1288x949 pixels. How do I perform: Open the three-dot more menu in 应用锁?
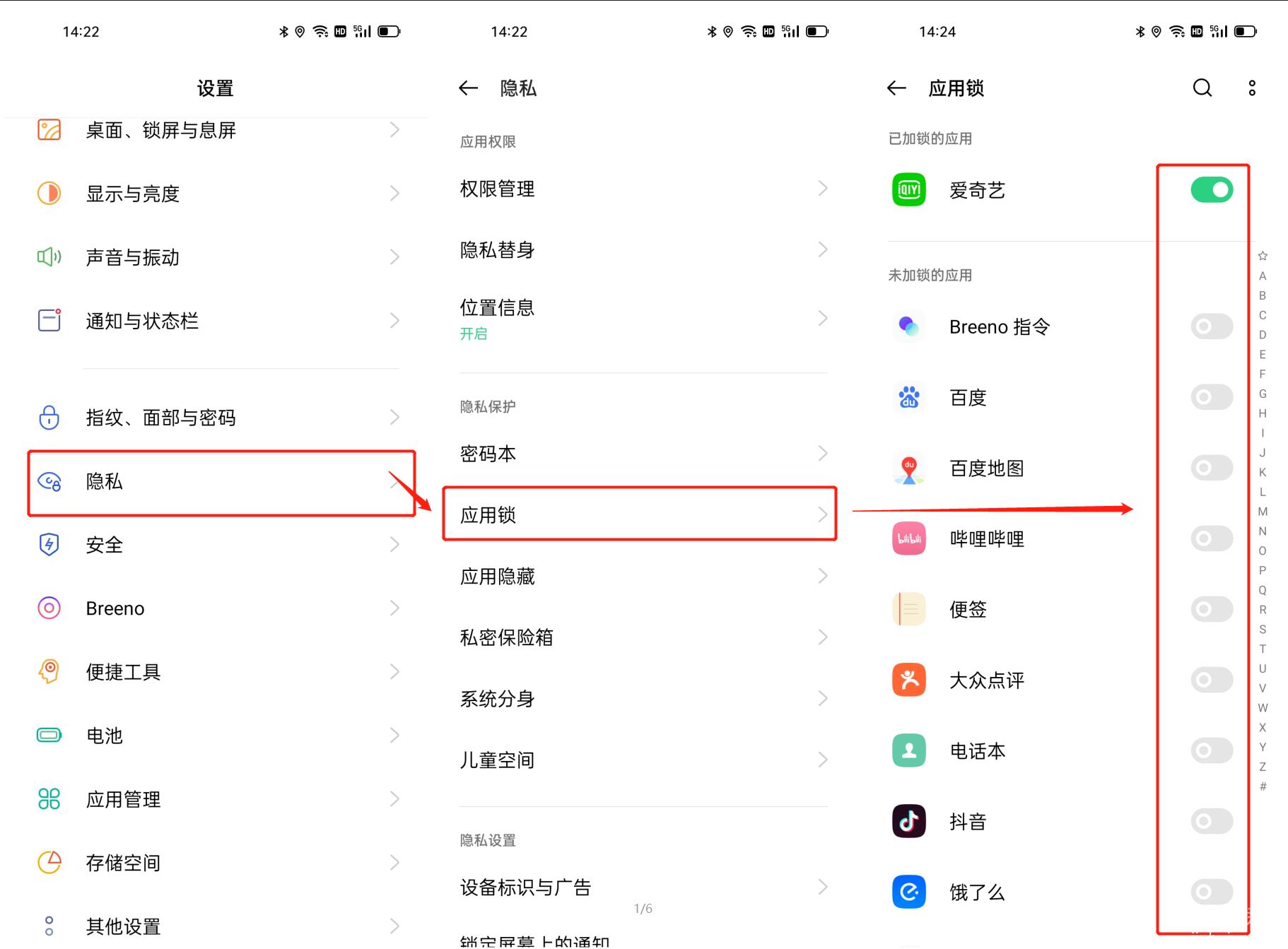point(1252,88)
